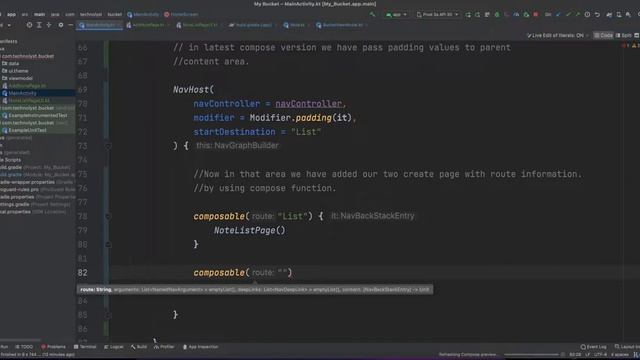Open the Event Log panel
Viewport: 640px width, 360px height.
coord(593,347)
